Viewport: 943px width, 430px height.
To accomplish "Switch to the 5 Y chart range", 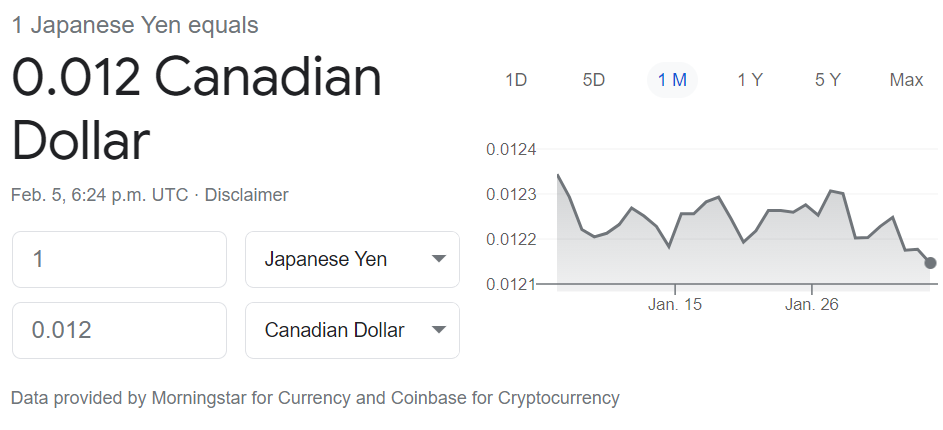I will (x=828, y=80).
